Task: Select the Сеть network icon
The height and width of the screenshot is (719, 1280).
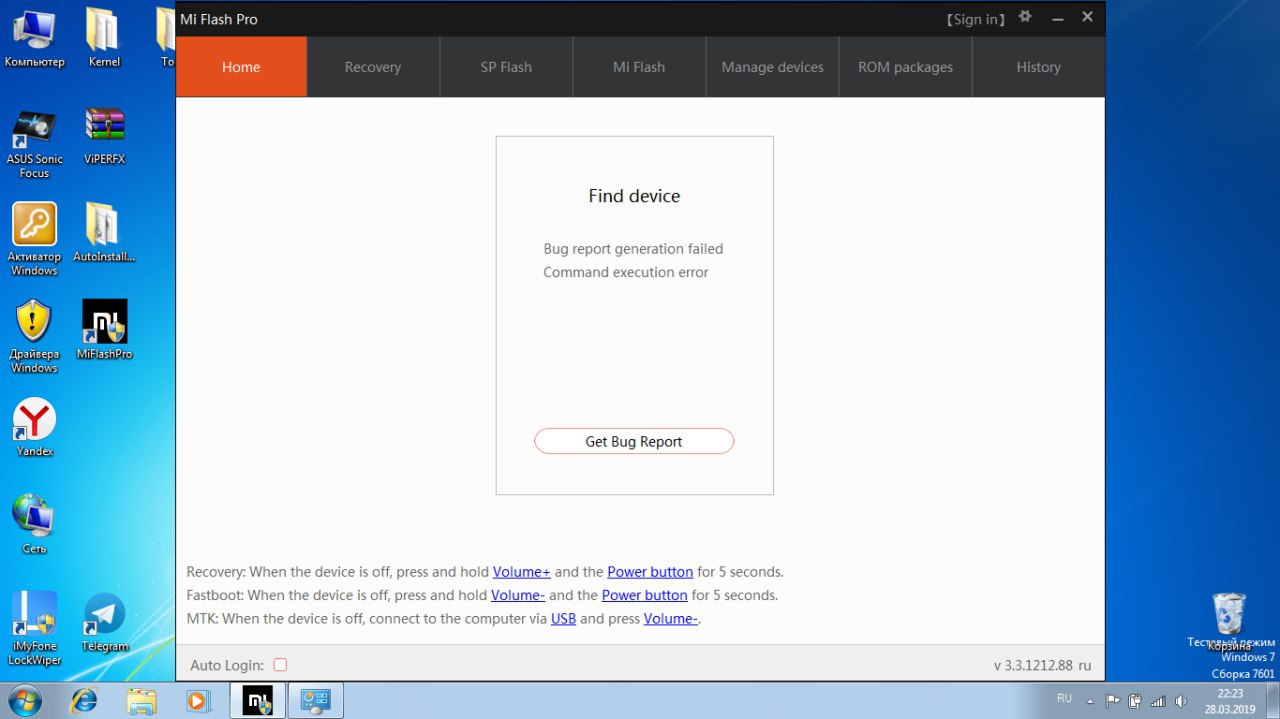Action: pos(34,524)
